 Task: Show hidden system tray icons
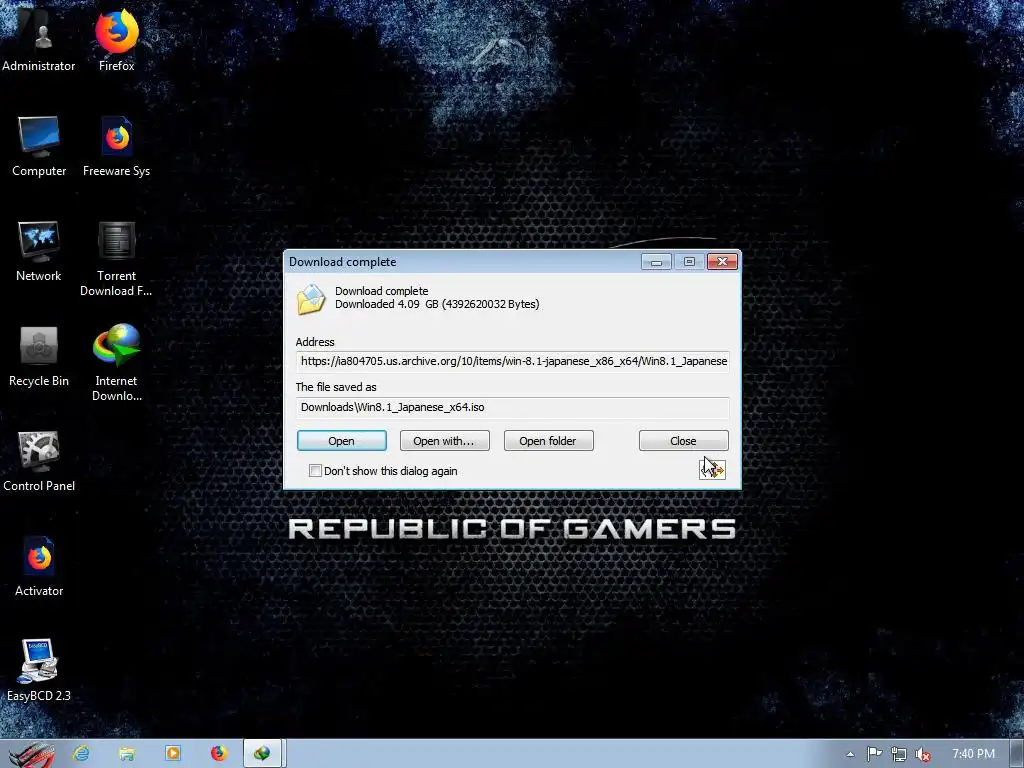coord(850,754)
